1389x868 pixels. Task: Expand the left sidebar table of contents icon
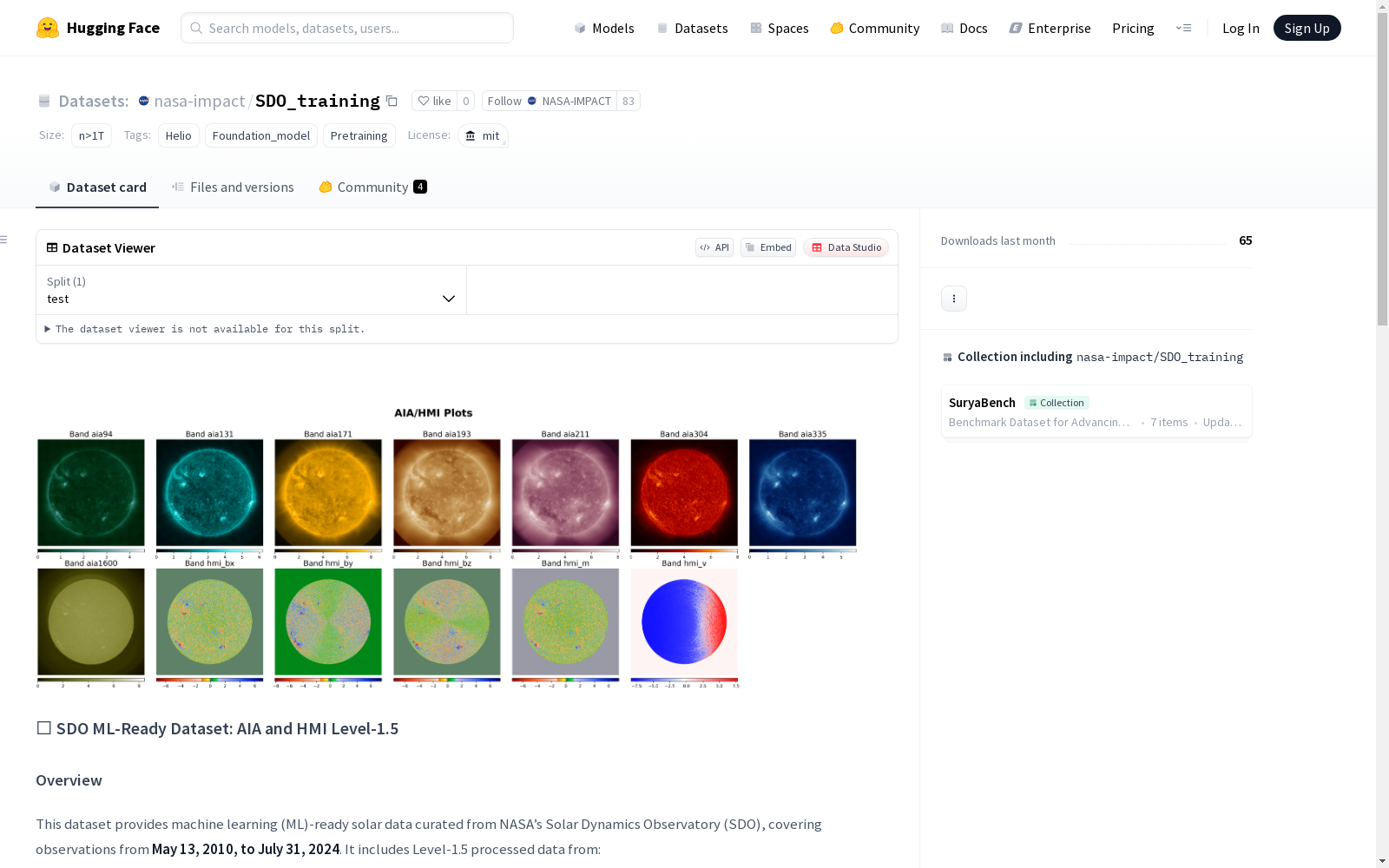pyautogui.click(x=4, y=240)
